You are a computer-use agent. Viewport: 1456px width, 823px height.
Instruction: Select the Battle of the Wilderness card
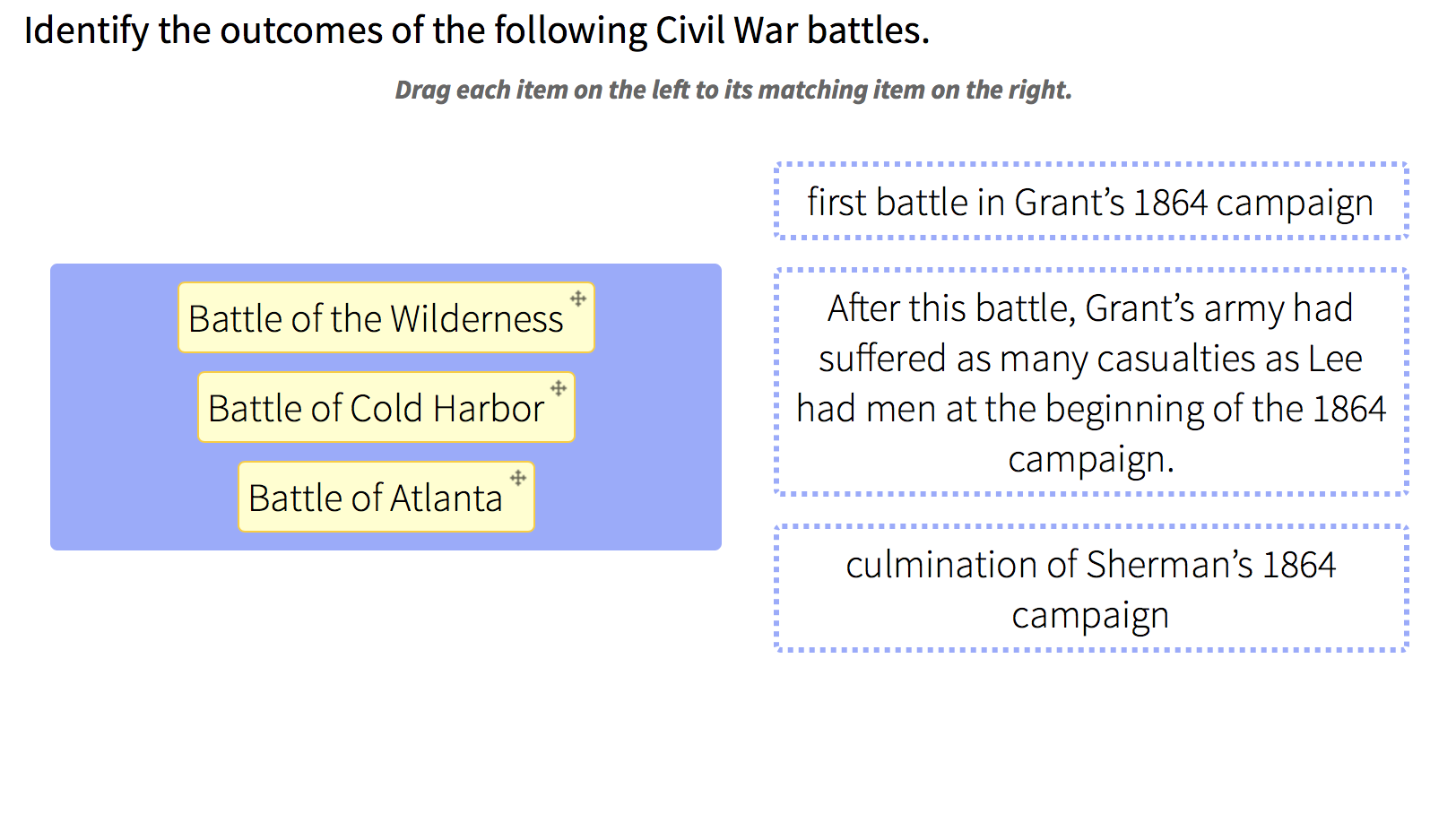coord(386,317)
